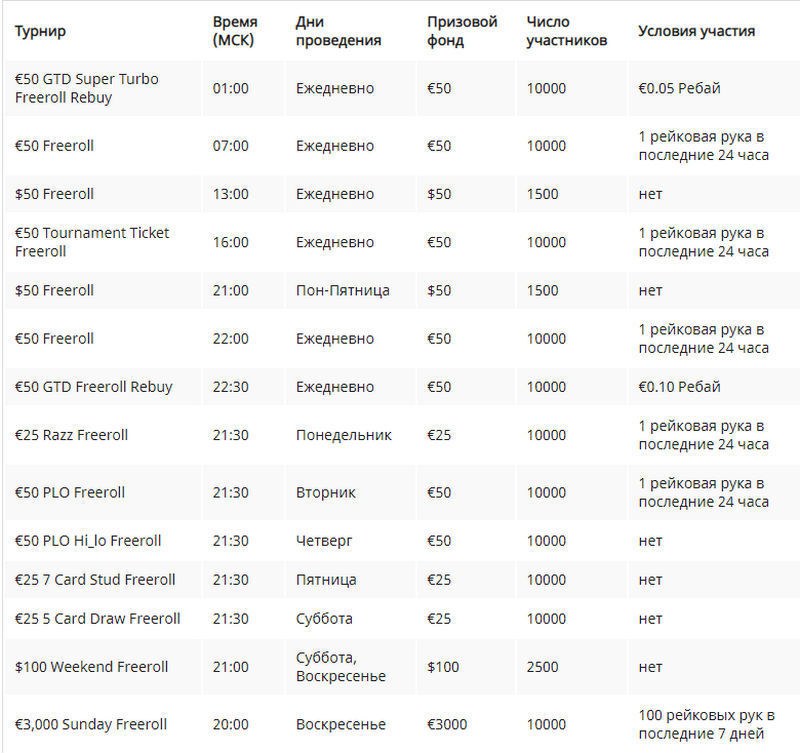This screenshot has height=753, width=800.
Task: Open the €50 Tournament Ticket Freeroll entry
Action: click(92, 242)
